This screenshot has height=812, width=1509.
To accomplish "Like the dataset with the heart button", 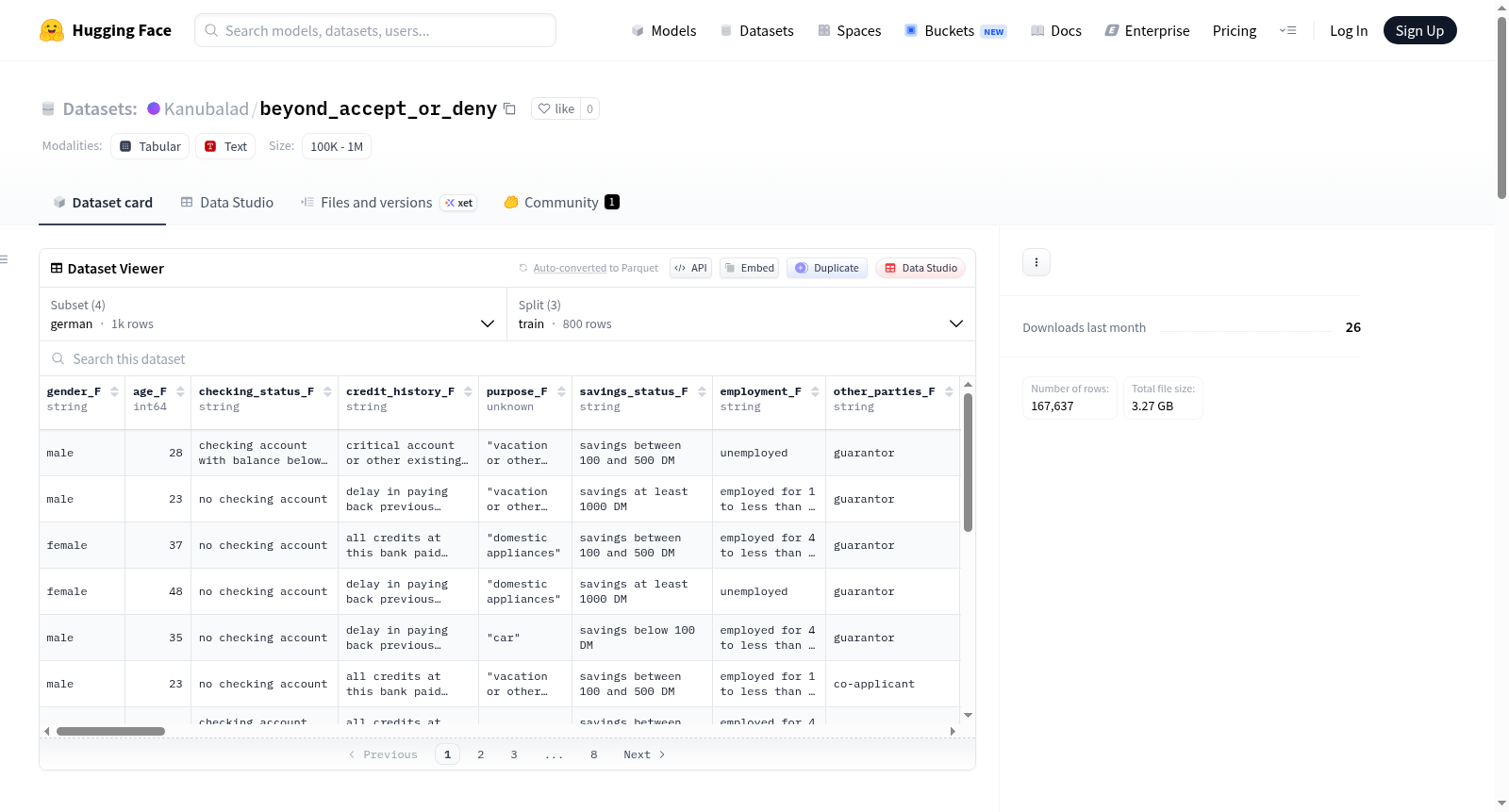I will tap(556, 108).
